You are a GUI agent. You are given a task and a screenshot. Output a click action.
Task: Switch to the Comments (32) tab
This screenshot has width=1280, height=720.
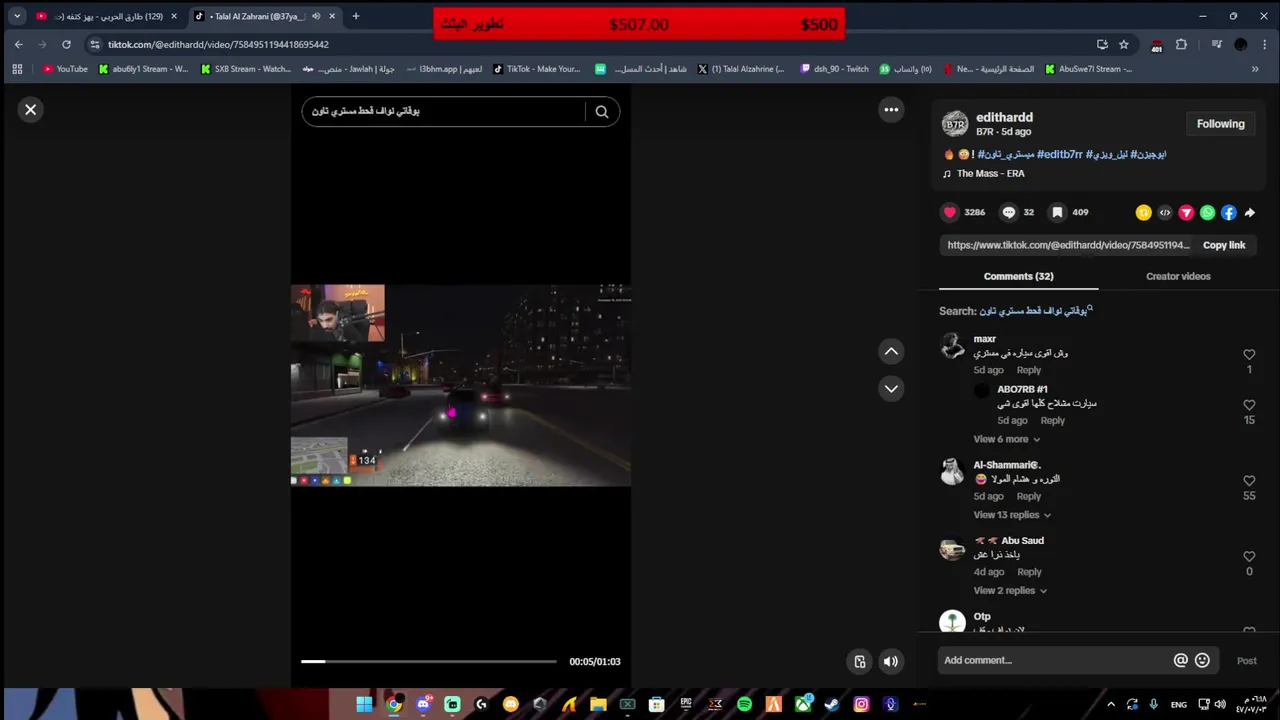pos(1018,276)
